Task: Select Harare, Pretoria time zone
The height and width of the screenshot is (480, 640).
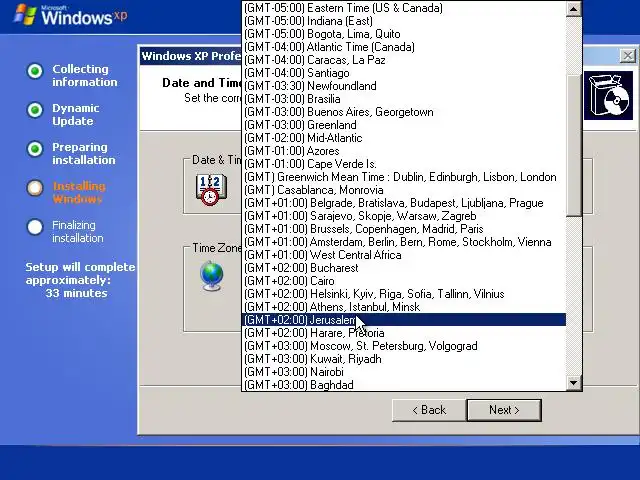Action: 404,333
